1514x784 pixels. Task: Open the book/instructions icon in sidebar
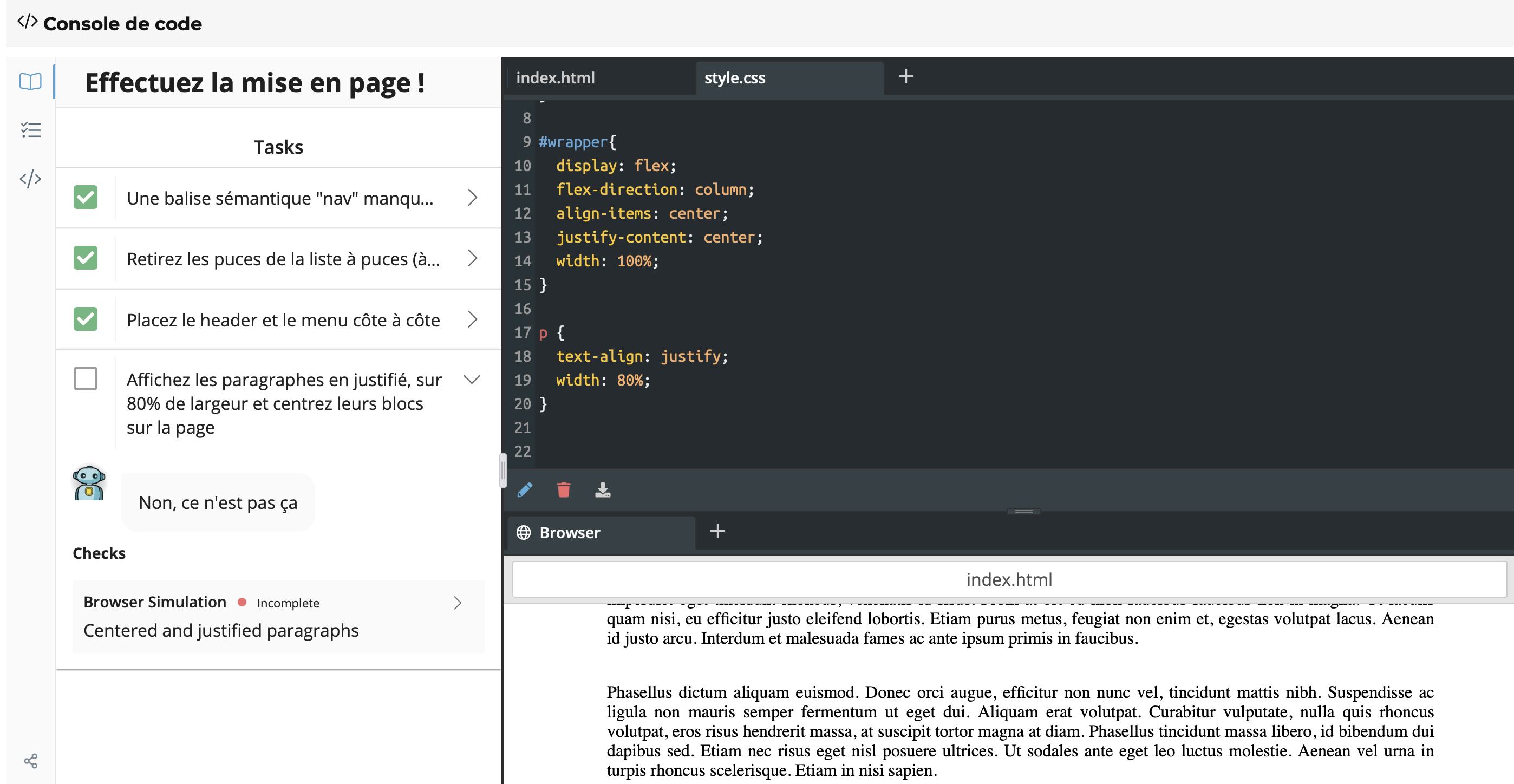pyautogui.click(x=30, y=82)
